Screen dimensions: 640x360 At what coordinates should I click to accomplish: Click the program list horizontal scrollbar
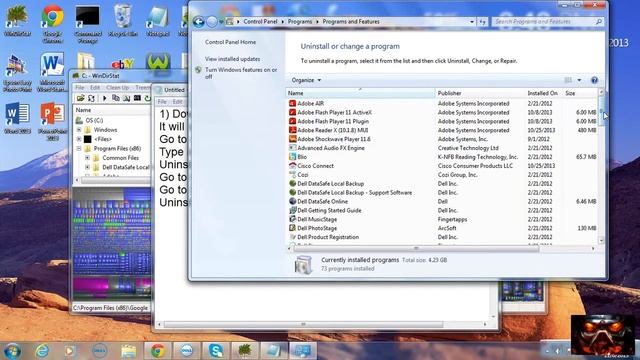(416, 248)
